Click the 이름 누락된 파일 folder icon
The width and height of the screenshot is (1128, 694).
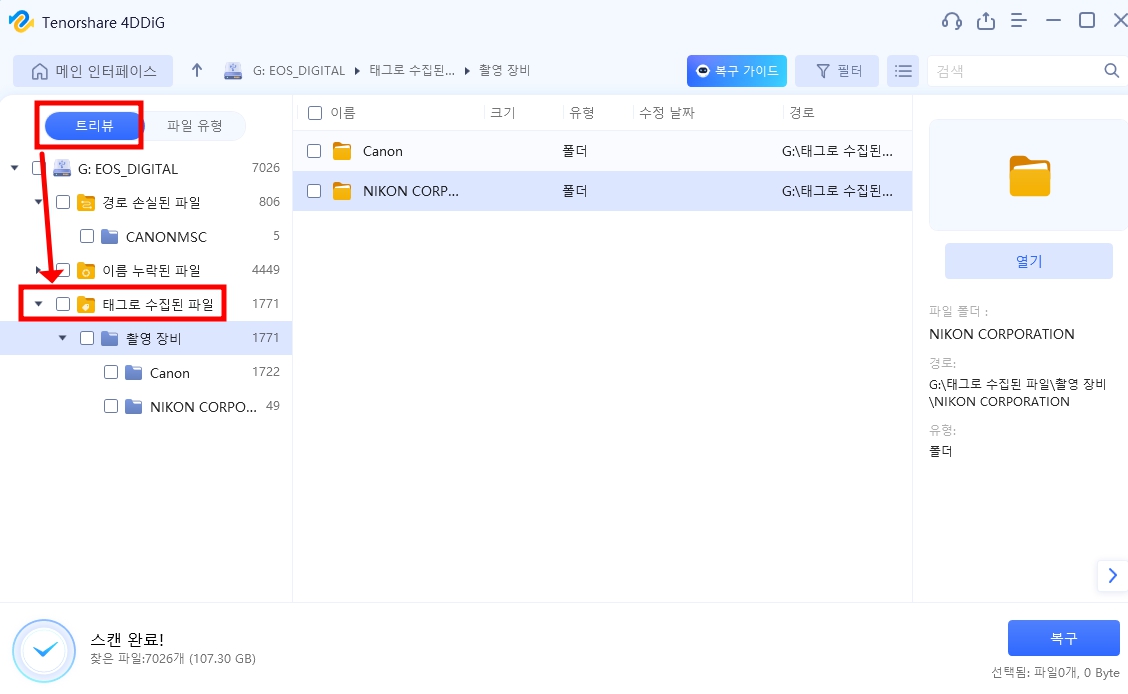click(86, 270)
